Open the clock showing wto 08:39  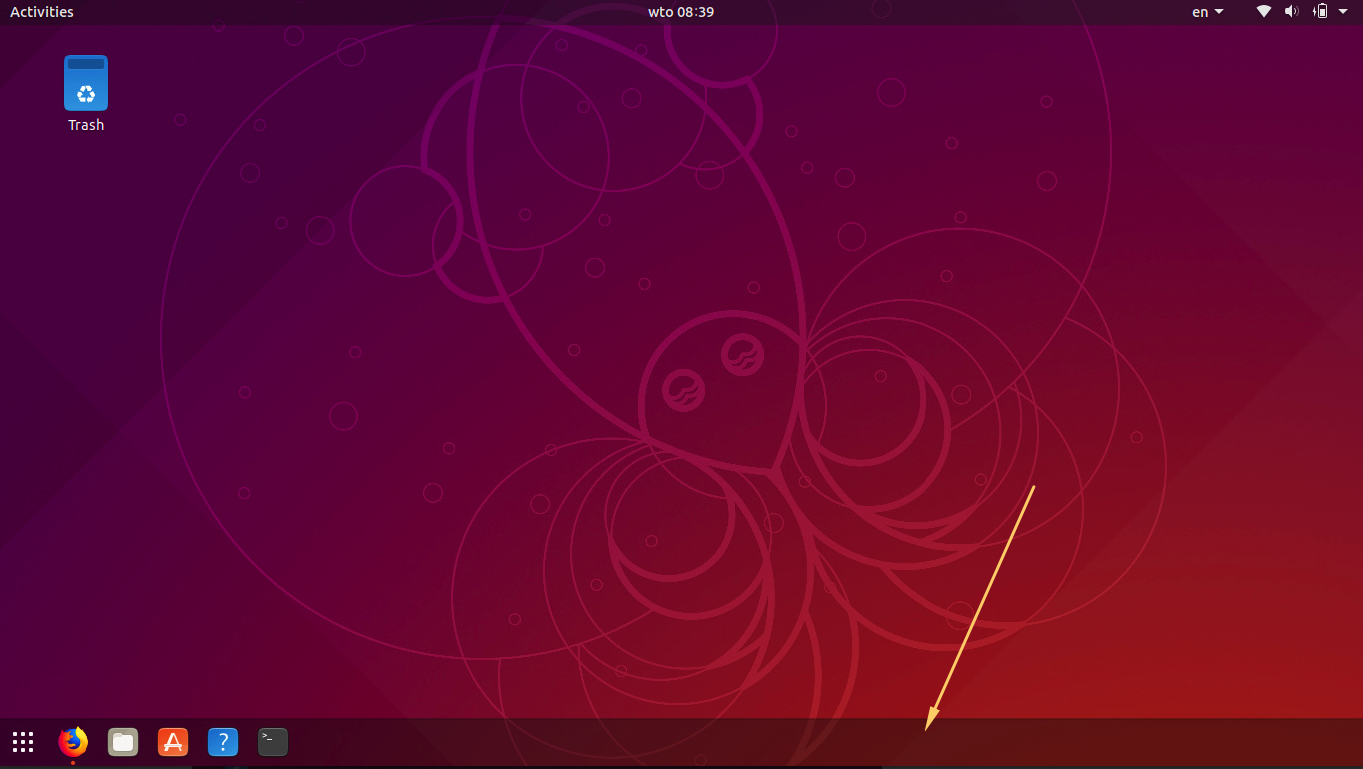681,12
